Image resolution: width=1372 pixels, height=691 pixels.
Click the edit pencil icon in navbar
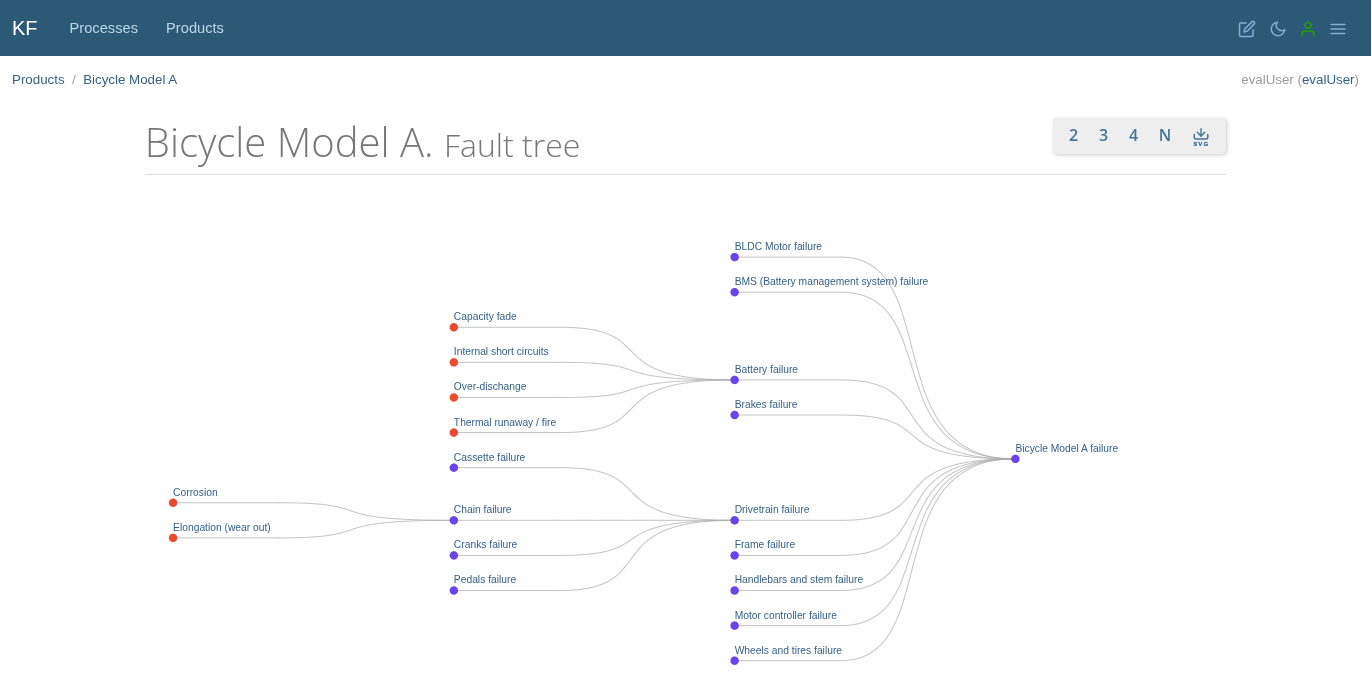tap(1246, 29)
